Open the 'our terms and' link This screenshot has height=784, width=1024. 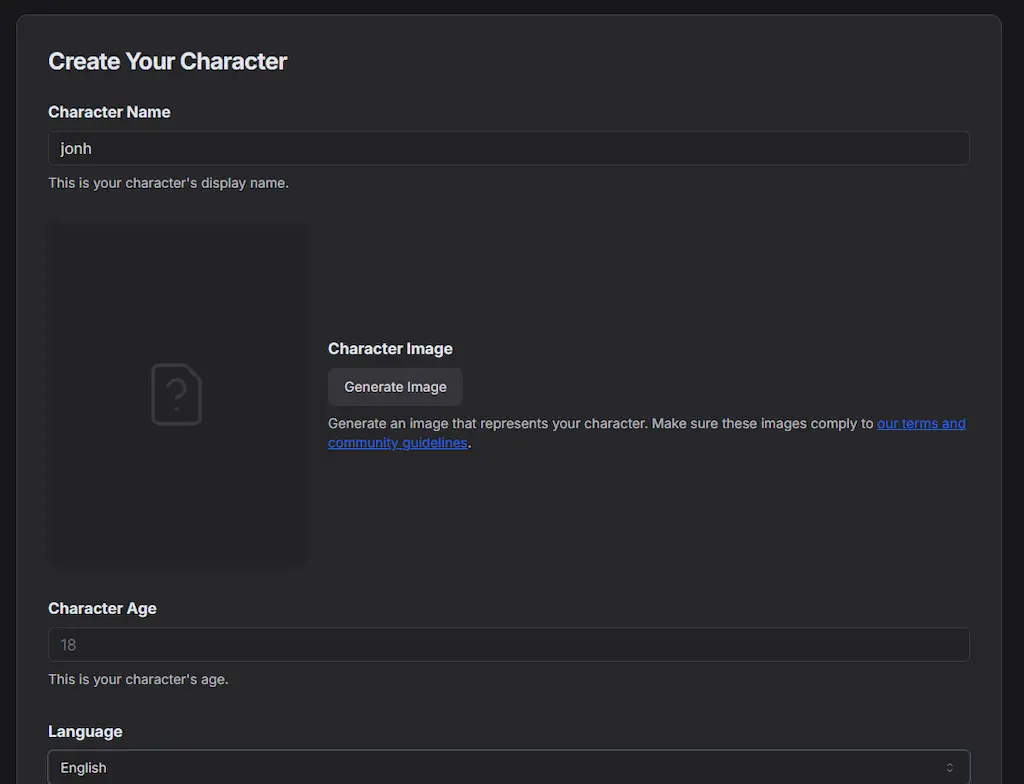tap(921, 423)
